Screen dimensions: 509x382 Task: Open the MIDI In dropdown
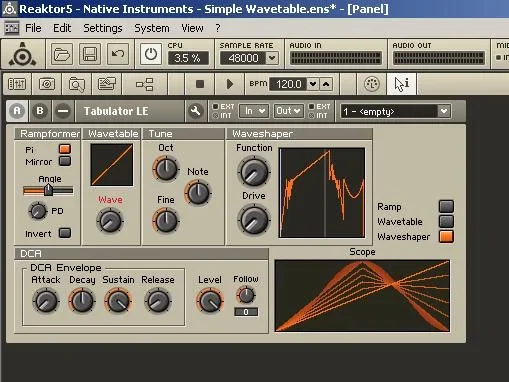254,111
